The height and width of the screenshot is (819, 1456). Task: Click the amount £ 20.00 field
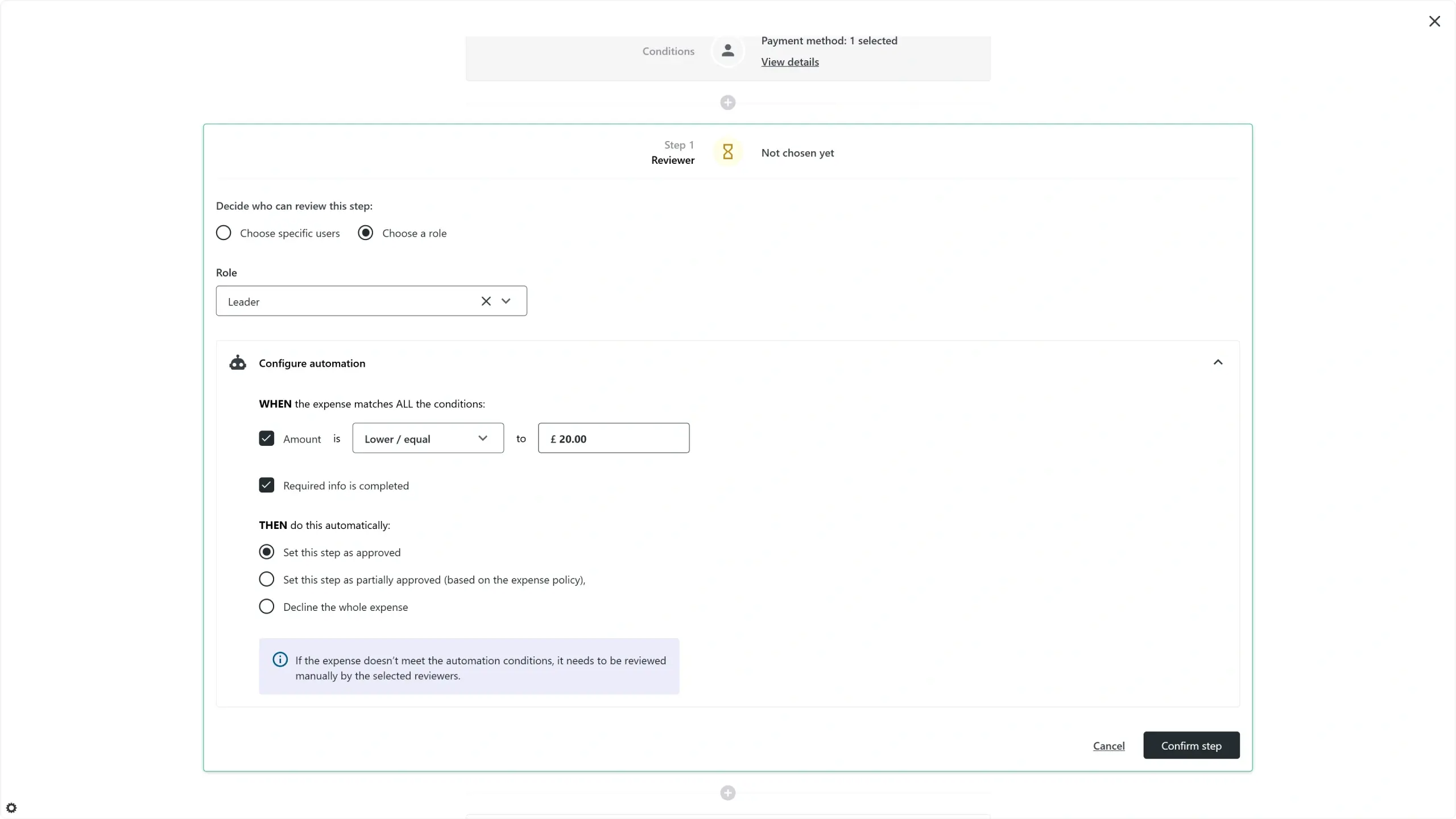pyautogui.click(x=613, y=438)
